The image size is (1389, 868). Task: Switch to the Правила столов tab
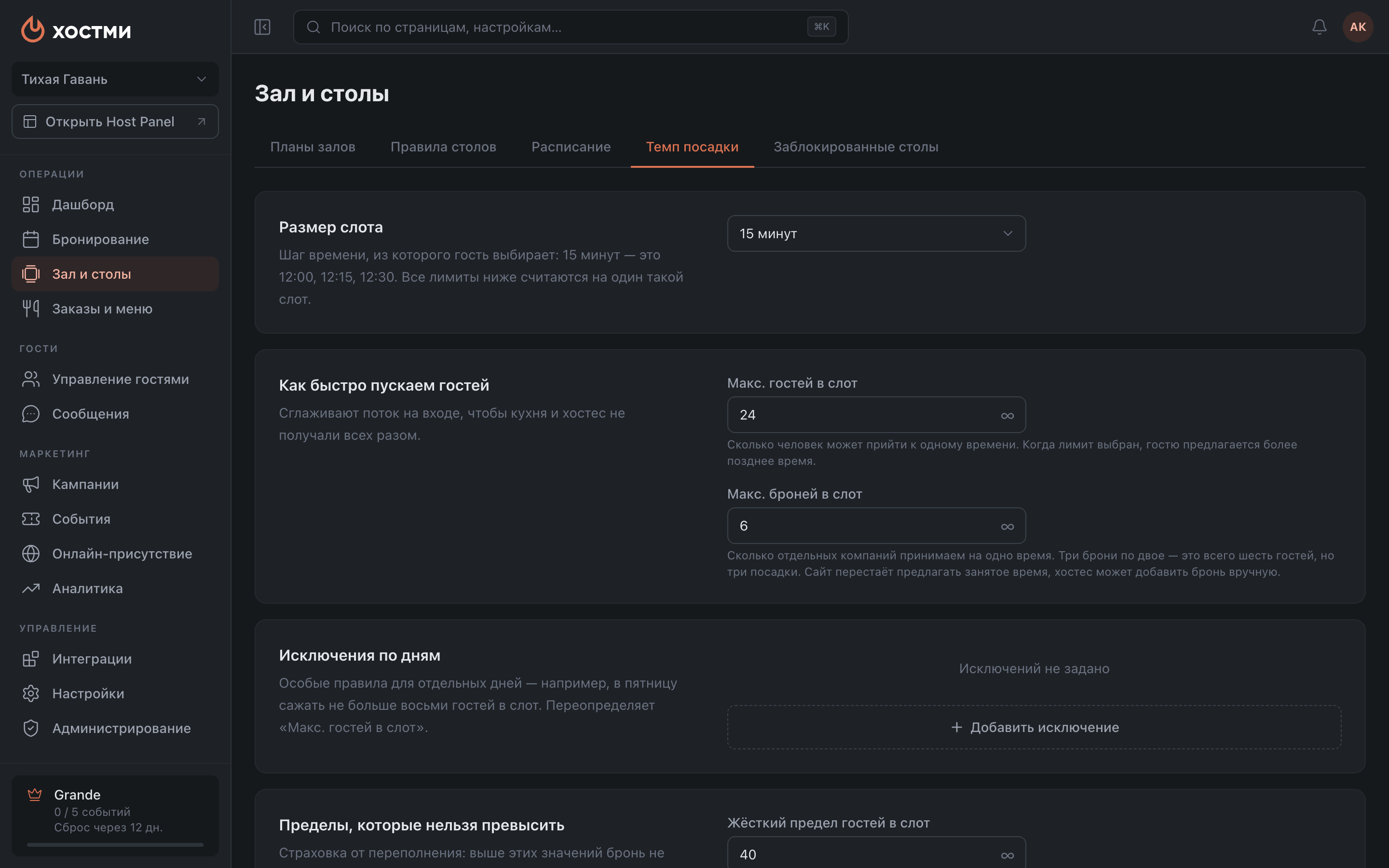[x=443, y=147]
